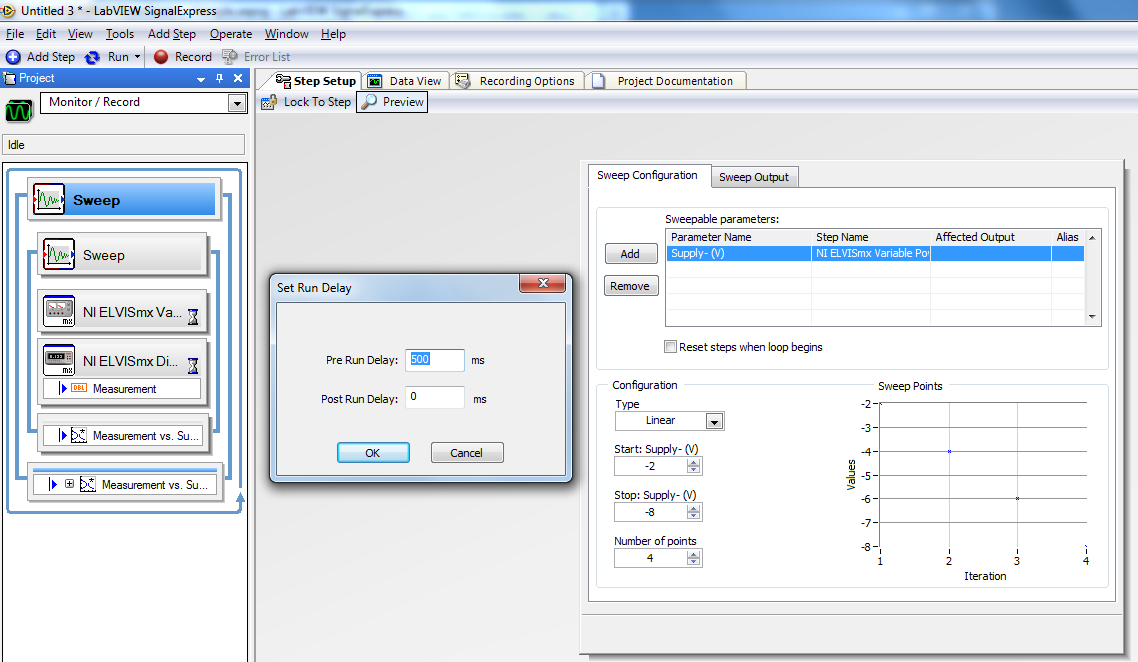
Task: Click the parameters list scroll down arrow
Action: 1092,317
